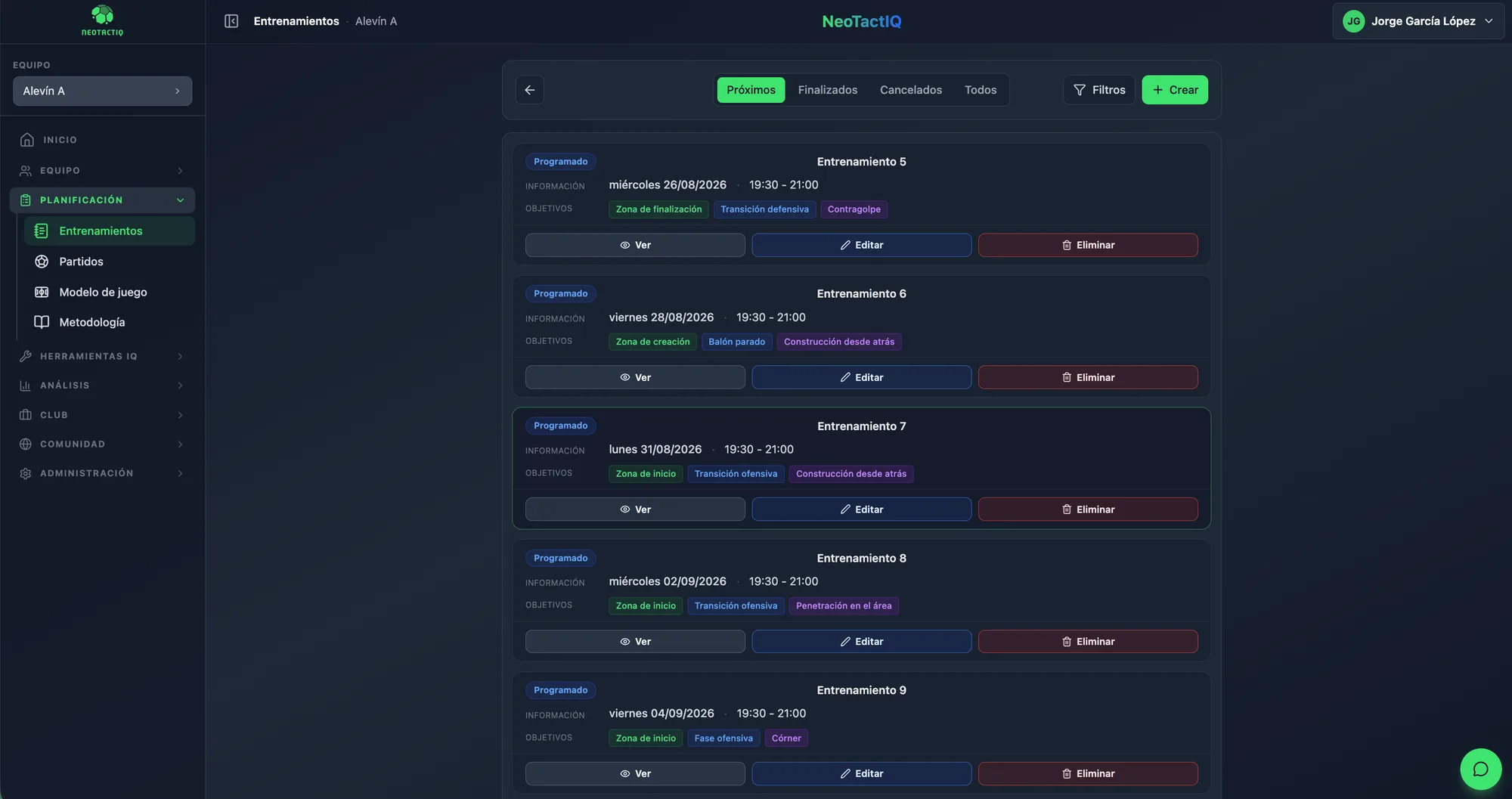Click the Equipo people icon
The height and width of the screenshot is (799, 1512).
[26, 171]
